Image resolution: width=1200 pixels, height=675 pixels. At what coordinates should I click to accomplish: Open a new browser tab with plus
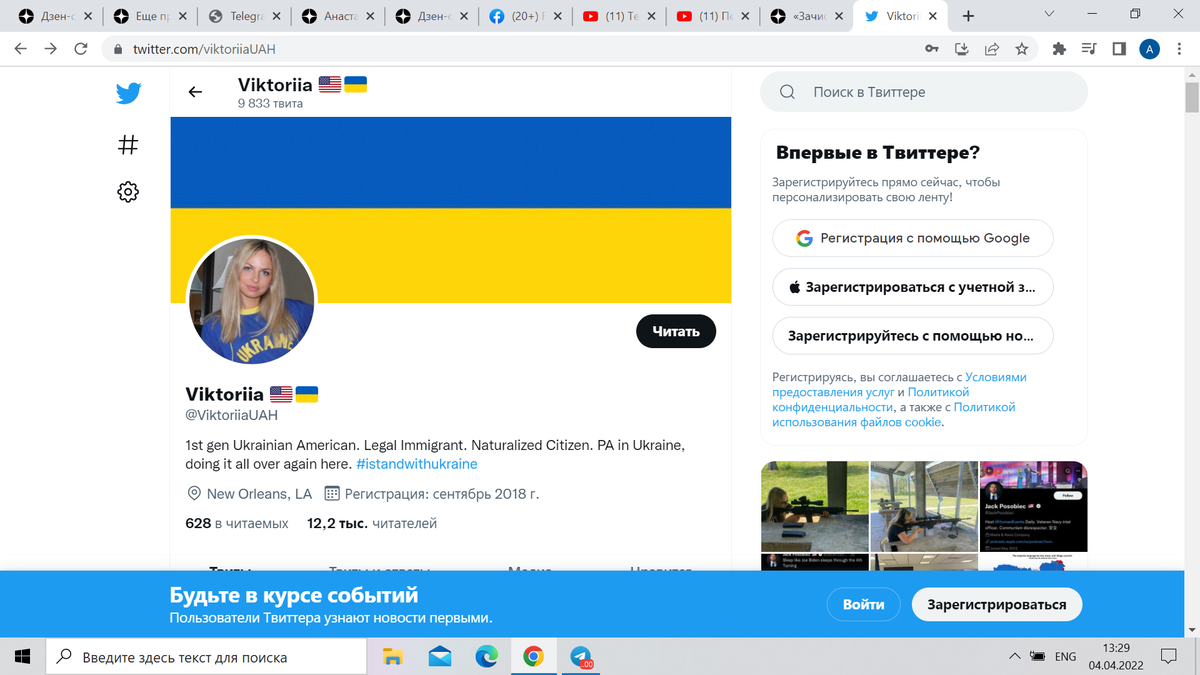coord(968,16)
